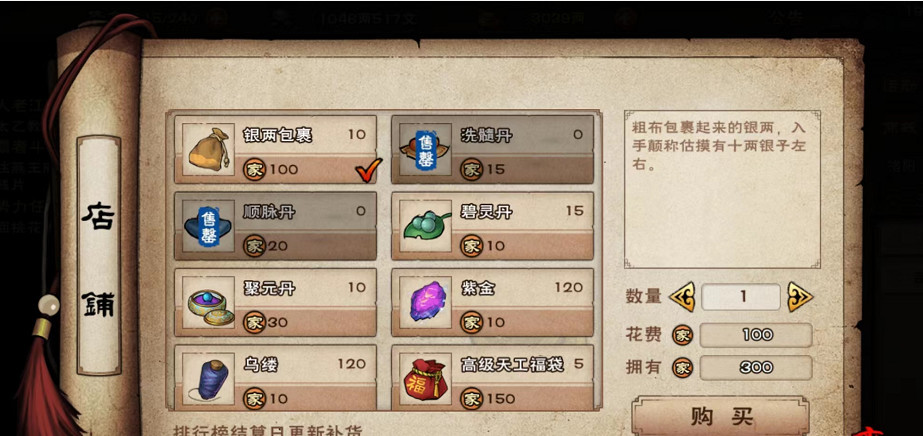Select the purple 紫金 ore icon
Screen dimensions: 923x436
[x=426, y=302]
